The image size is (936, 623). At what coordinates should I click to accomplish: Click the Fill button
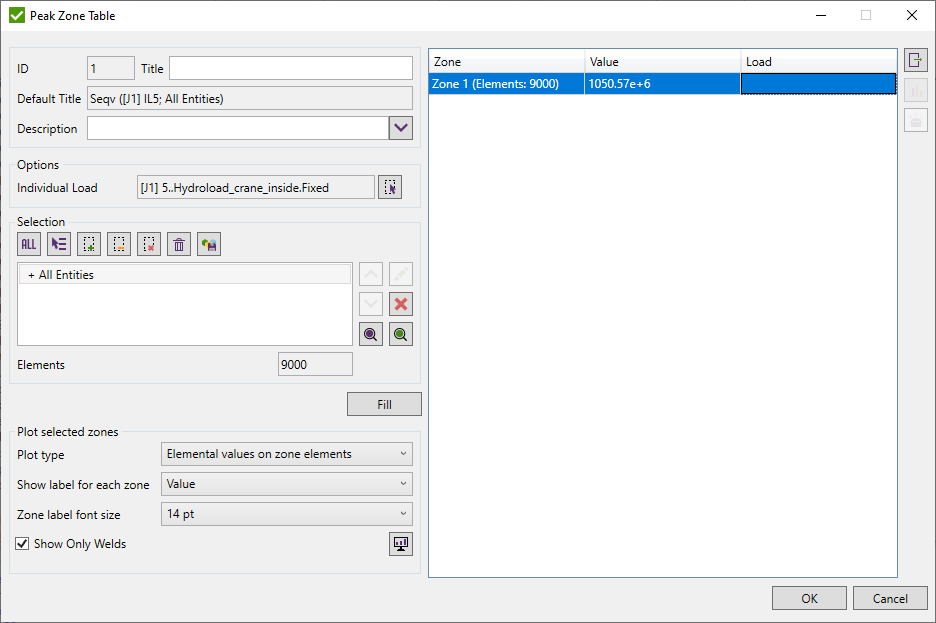click(x=384, y=403)
